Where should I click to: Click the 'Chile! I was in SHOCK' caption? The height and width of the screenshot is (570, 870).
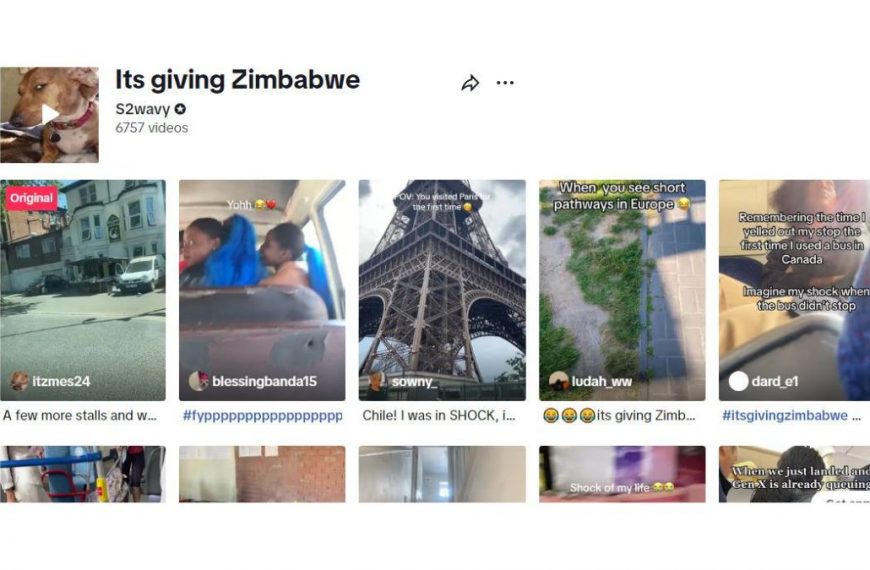438,416
